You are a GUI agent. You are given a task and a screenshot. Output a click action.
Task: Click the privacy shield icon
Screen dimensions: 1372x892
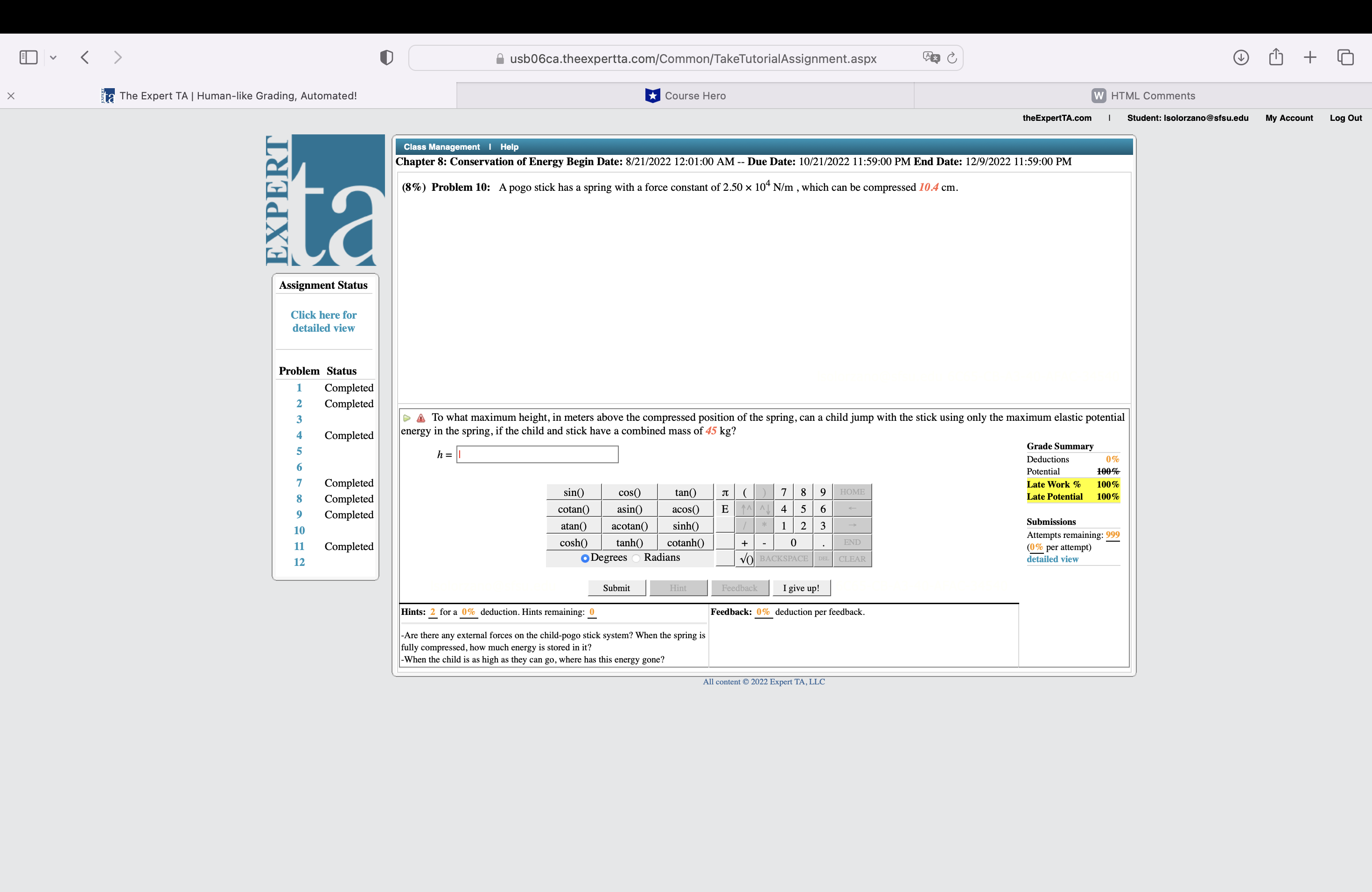tap(385, 57)
